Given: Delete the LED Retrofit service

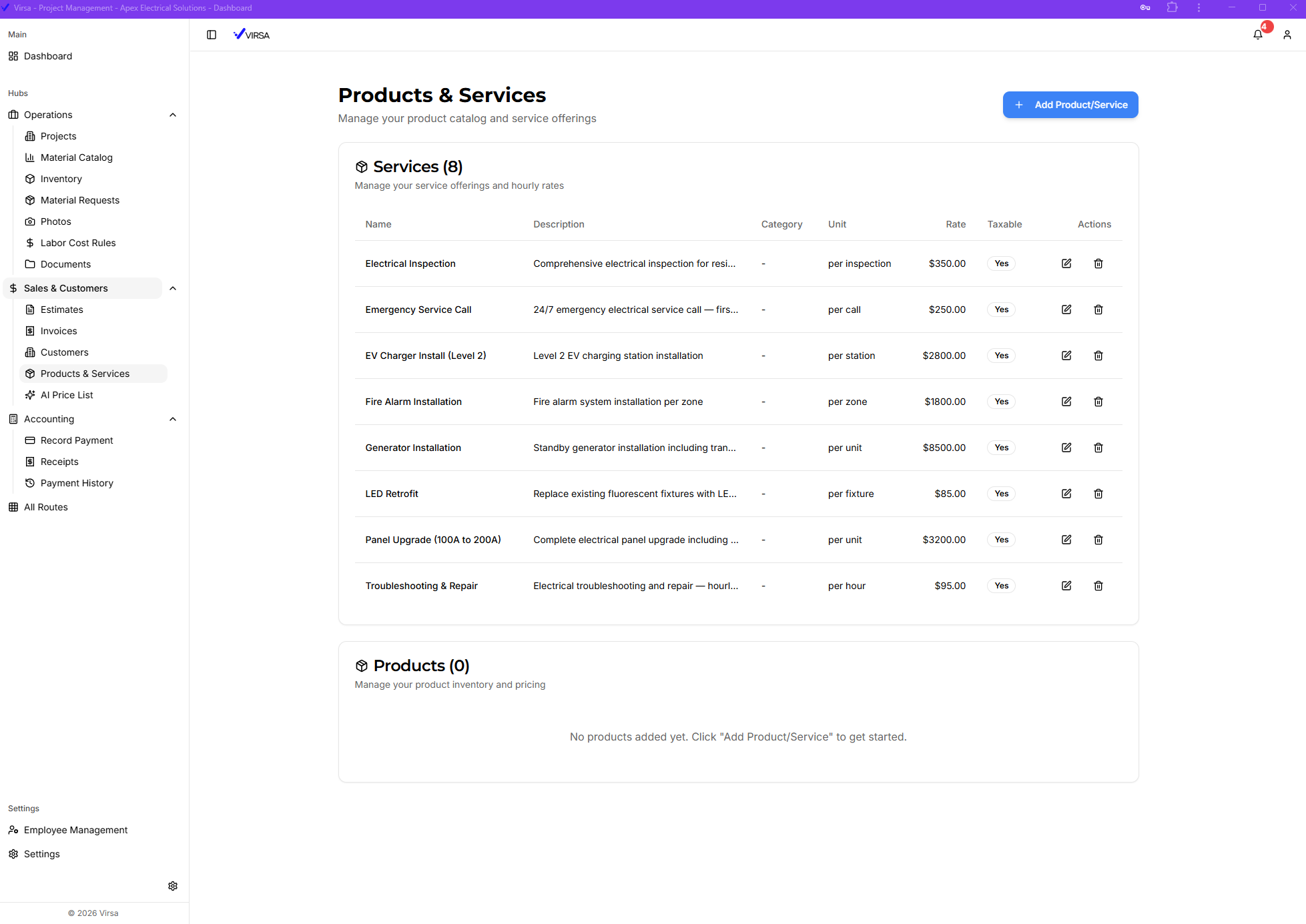Looking at the screenshot, I should tap(1098, 494).
